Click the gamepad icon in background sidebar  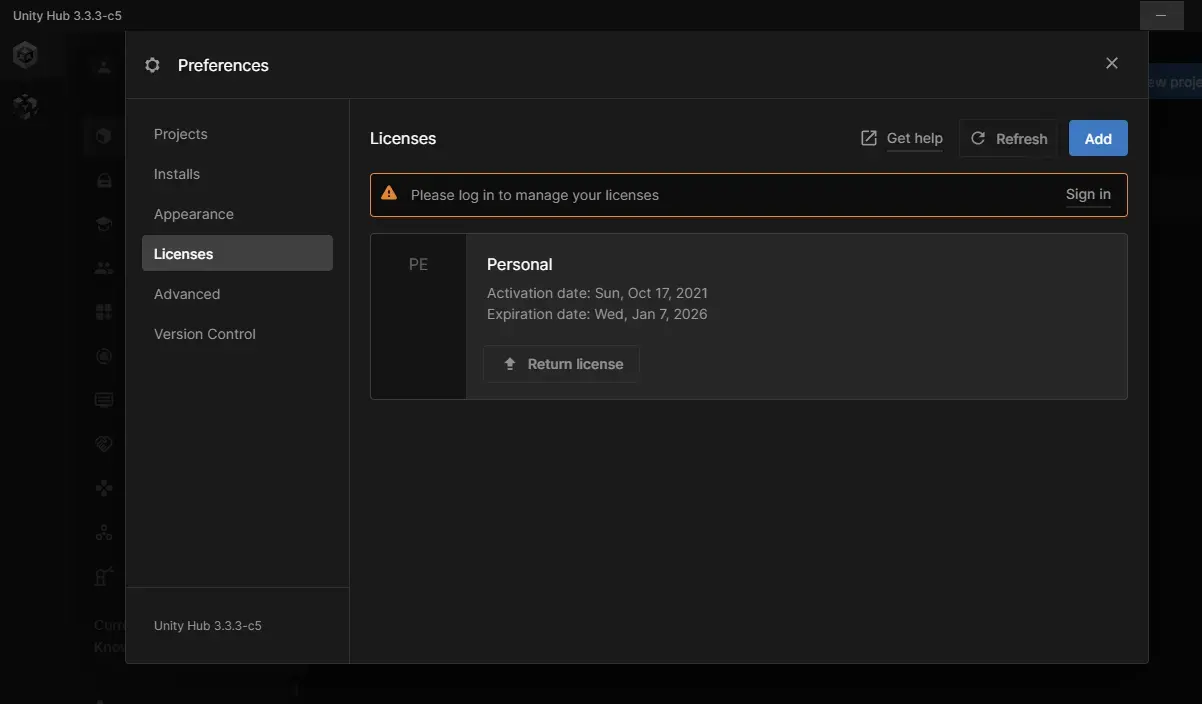point(104,488)
